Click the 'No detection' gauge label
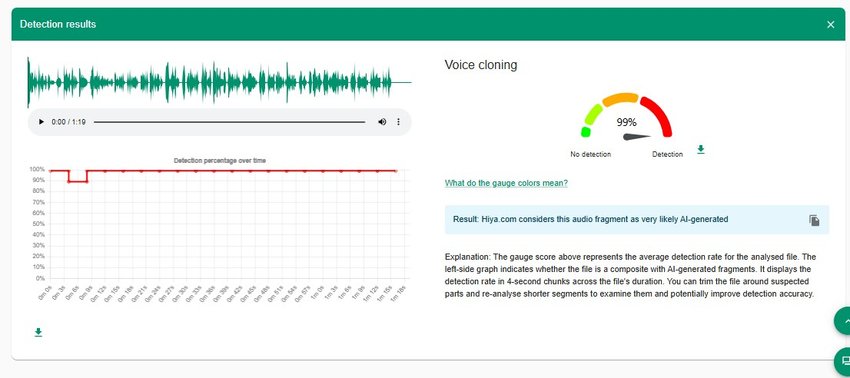This screenshot has width=850, height=378. click(x=590, y=155)
